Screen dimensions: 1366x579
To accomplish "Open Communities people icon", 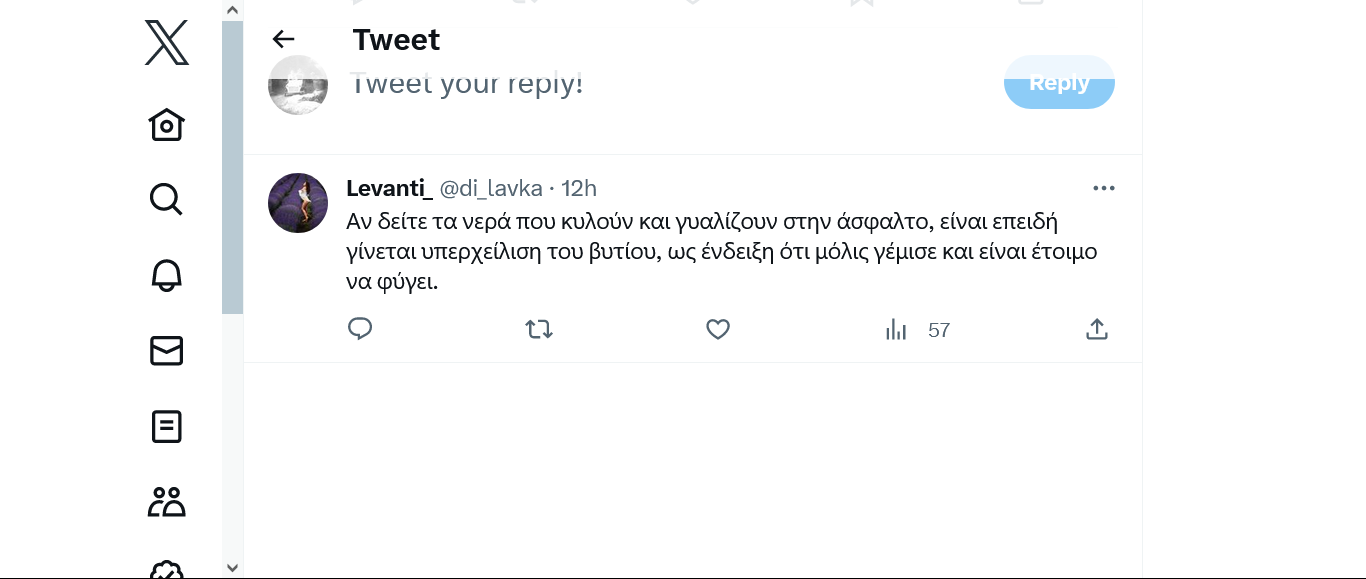I will [166, 502].
